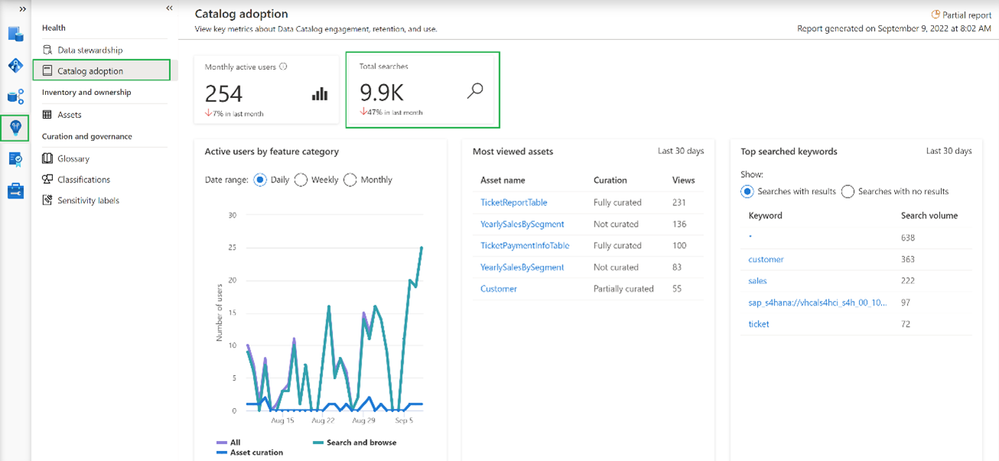Click the ticket keyword link
This screenshot has width=999, height=461.
[759, 324]
